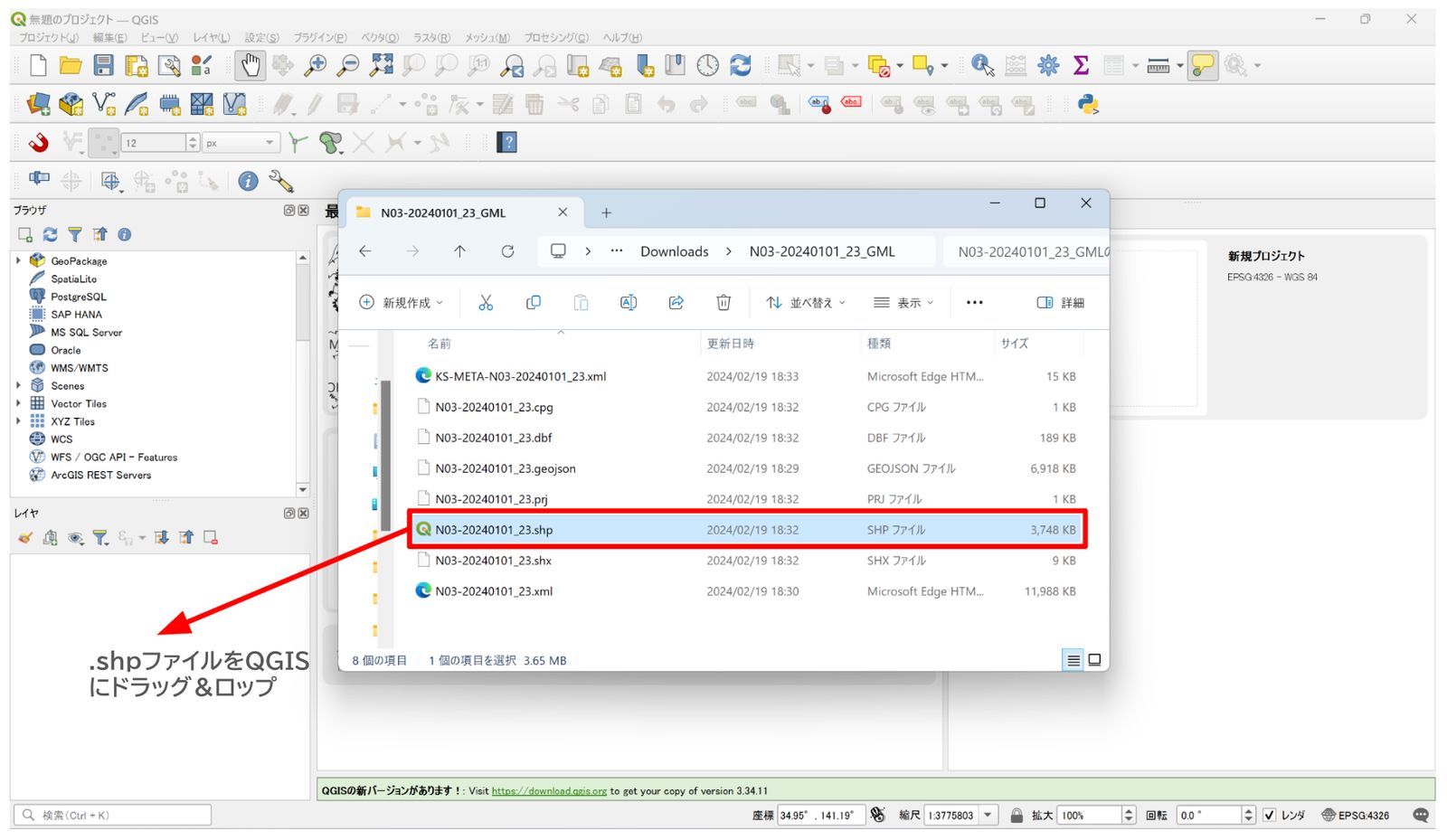Open the プロセシング menu

pyautogui.click(x=556, y=38)
